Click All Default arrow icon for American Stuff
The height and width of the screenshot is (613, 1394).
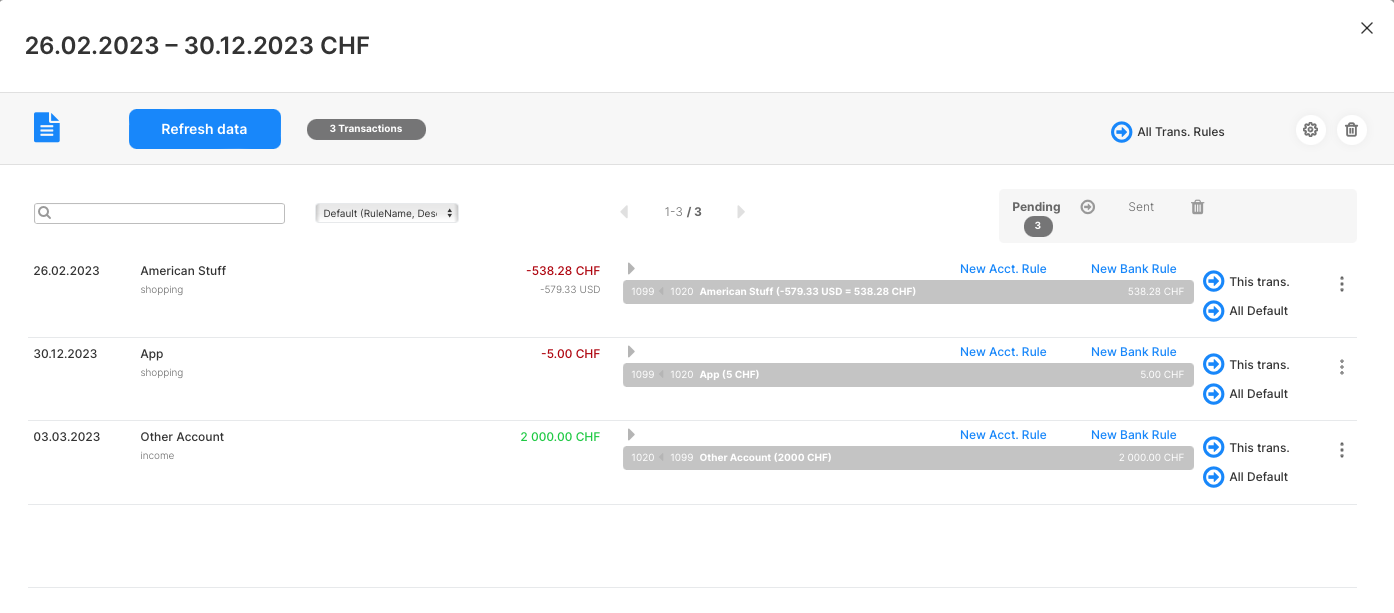(x=1213, y=311)
